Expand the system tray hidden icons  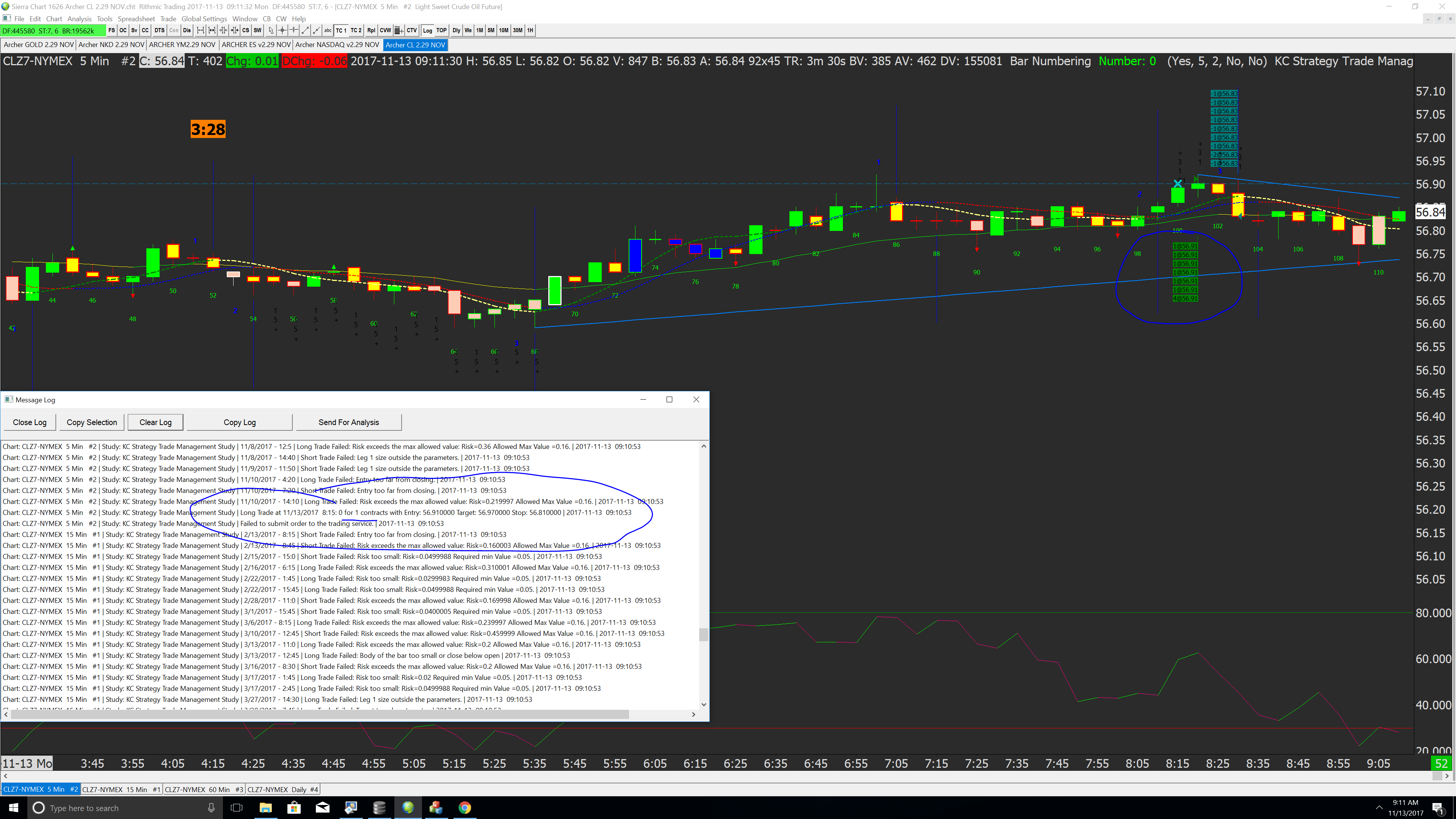point(1379,808)
